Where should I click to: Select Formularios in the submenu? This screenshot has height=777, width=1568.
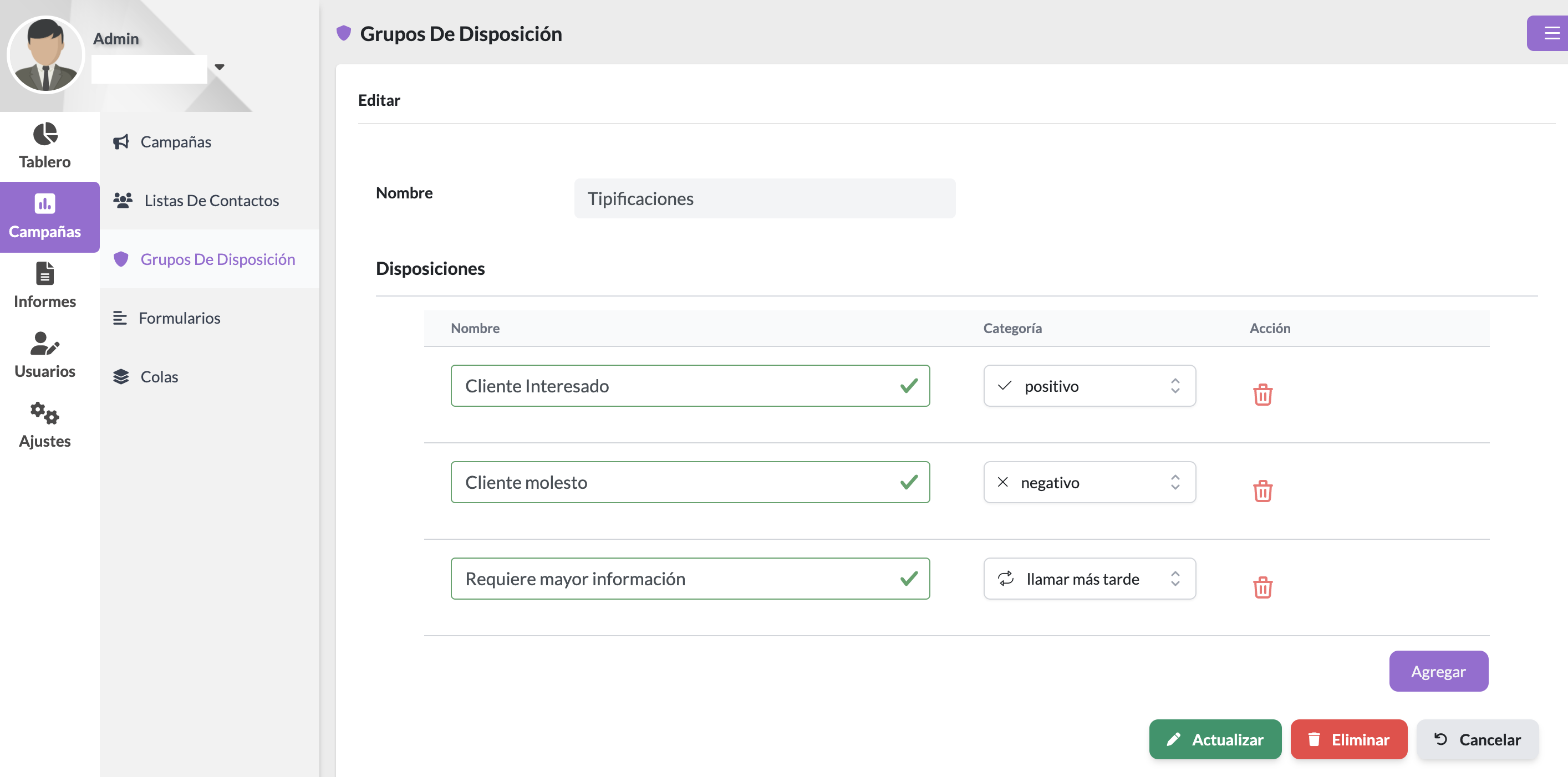point(179,318)
